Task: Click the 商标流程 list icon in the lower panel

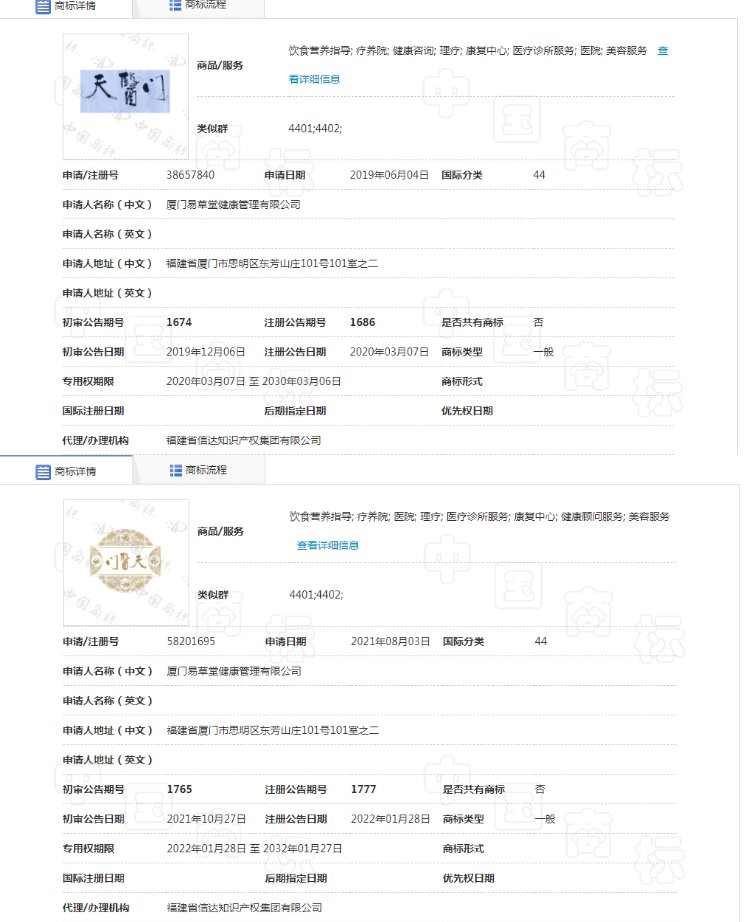Action: (x=176, y=470)
